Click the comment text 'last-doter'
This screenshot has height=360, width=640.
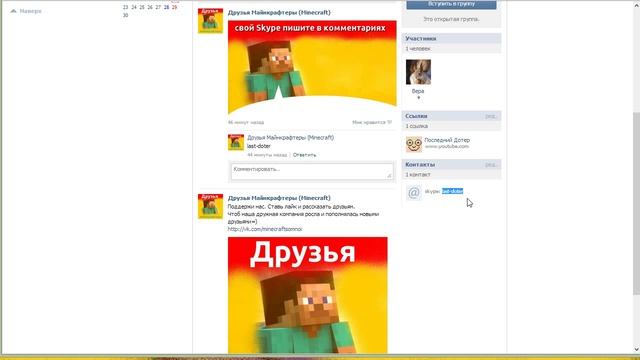pos(259,146)
